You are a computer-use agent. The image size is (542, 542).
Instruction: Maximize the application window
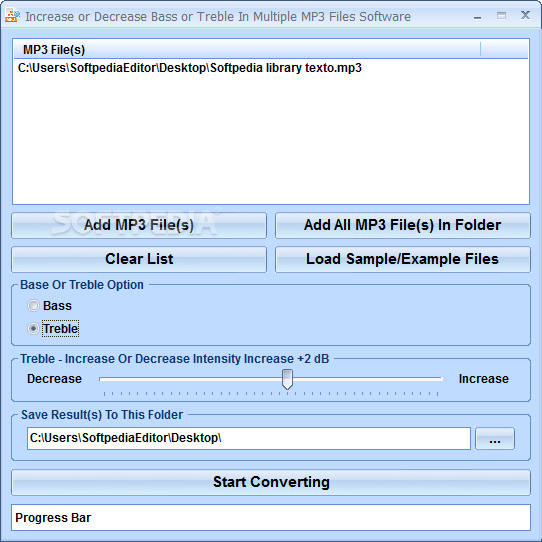(502, 16)
